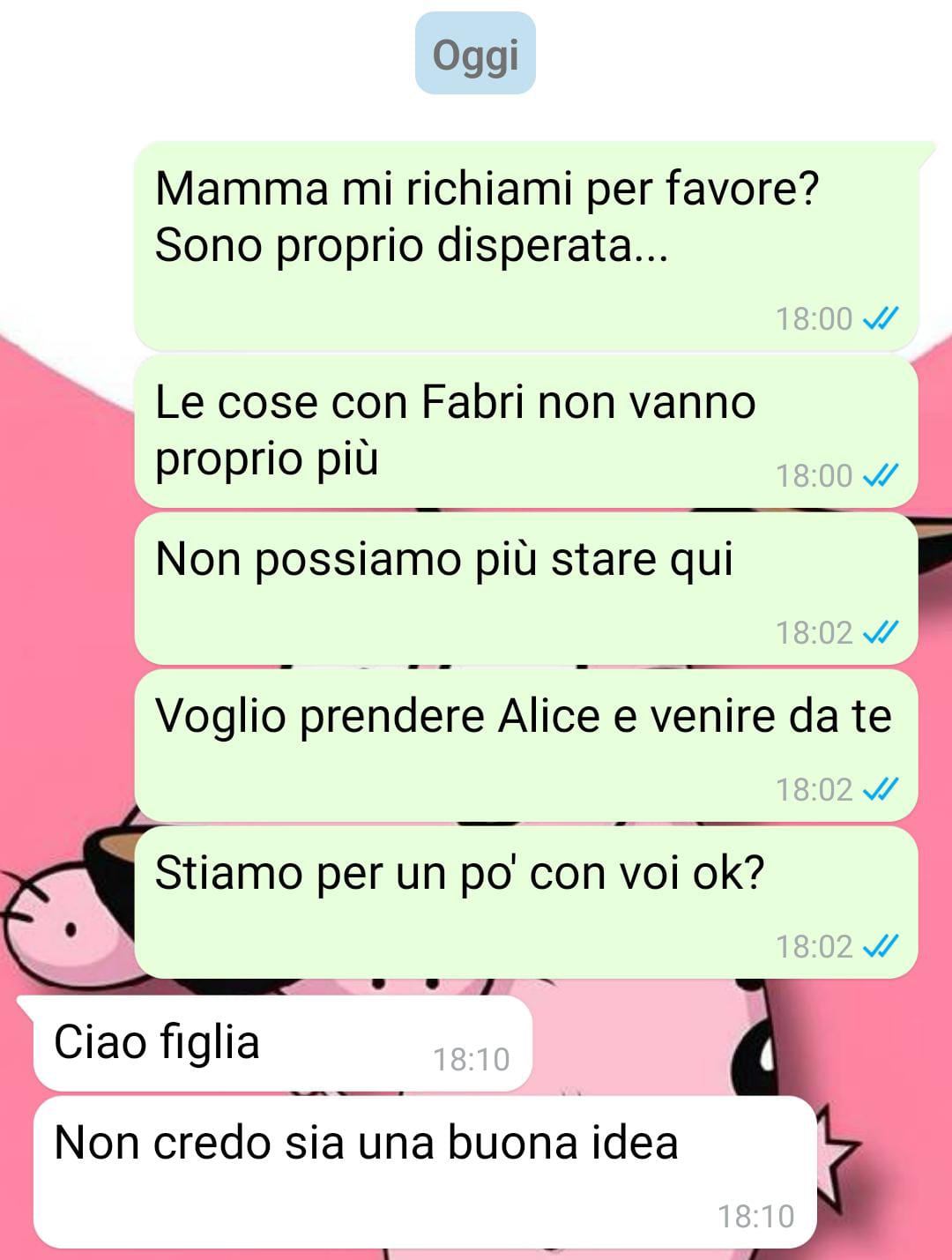This screenshot has width=952, height=1260.
Task: Tap the 'Oggi' date label
Action: click(475, 54)
